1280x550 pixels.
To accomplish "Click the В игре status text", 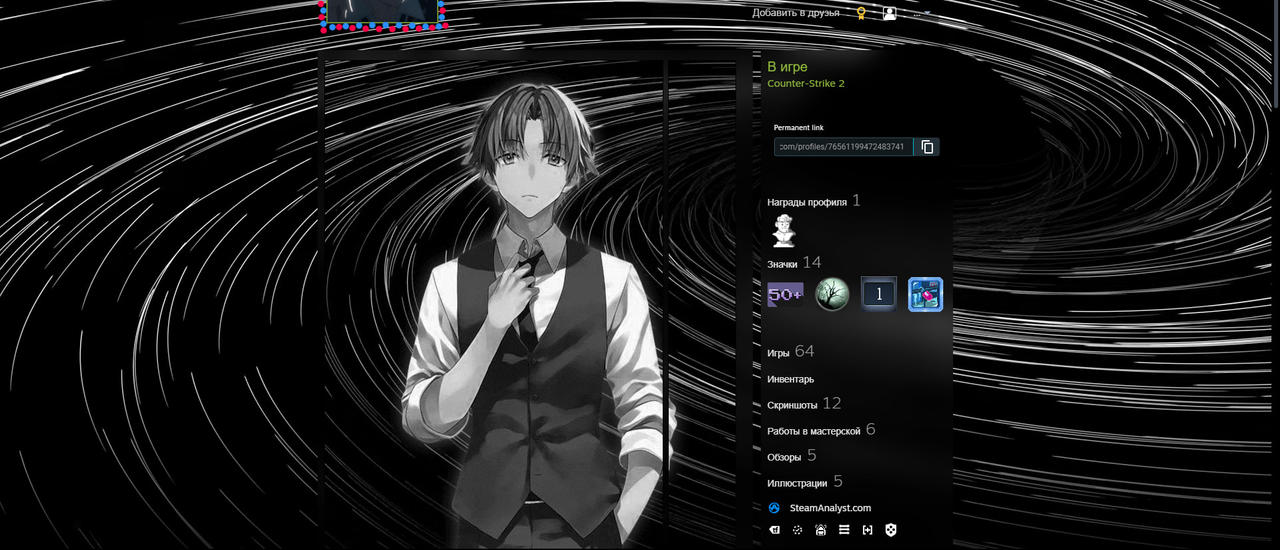I will (x=787, y=67).
